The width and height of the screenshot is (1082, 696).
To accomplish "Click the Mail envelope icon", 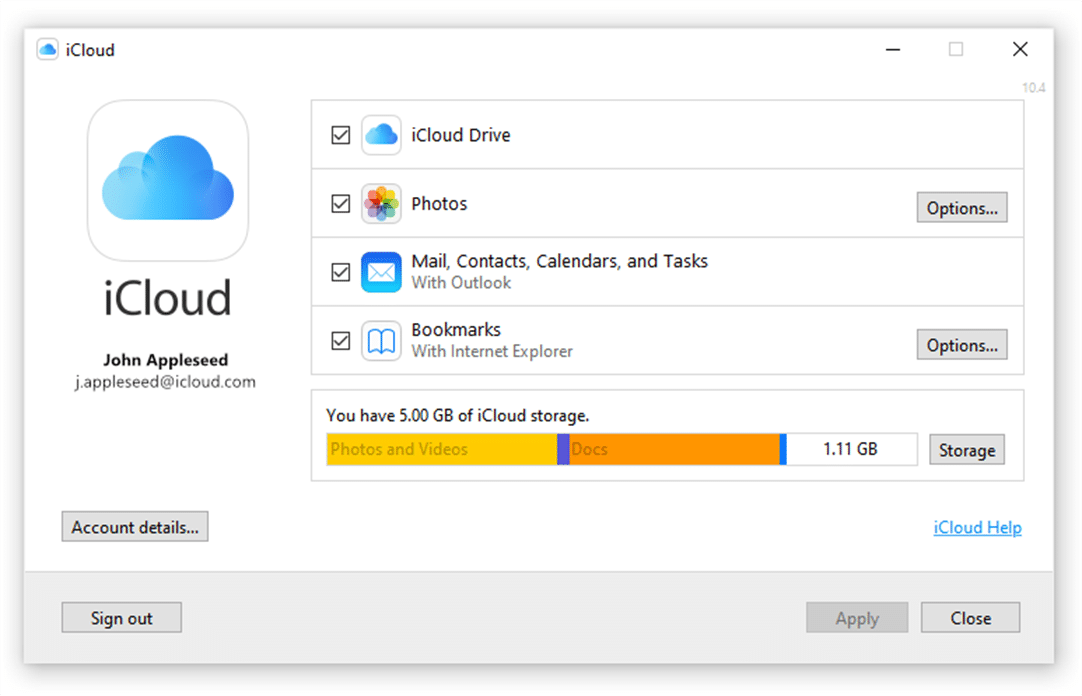I will tap(381, 272).
